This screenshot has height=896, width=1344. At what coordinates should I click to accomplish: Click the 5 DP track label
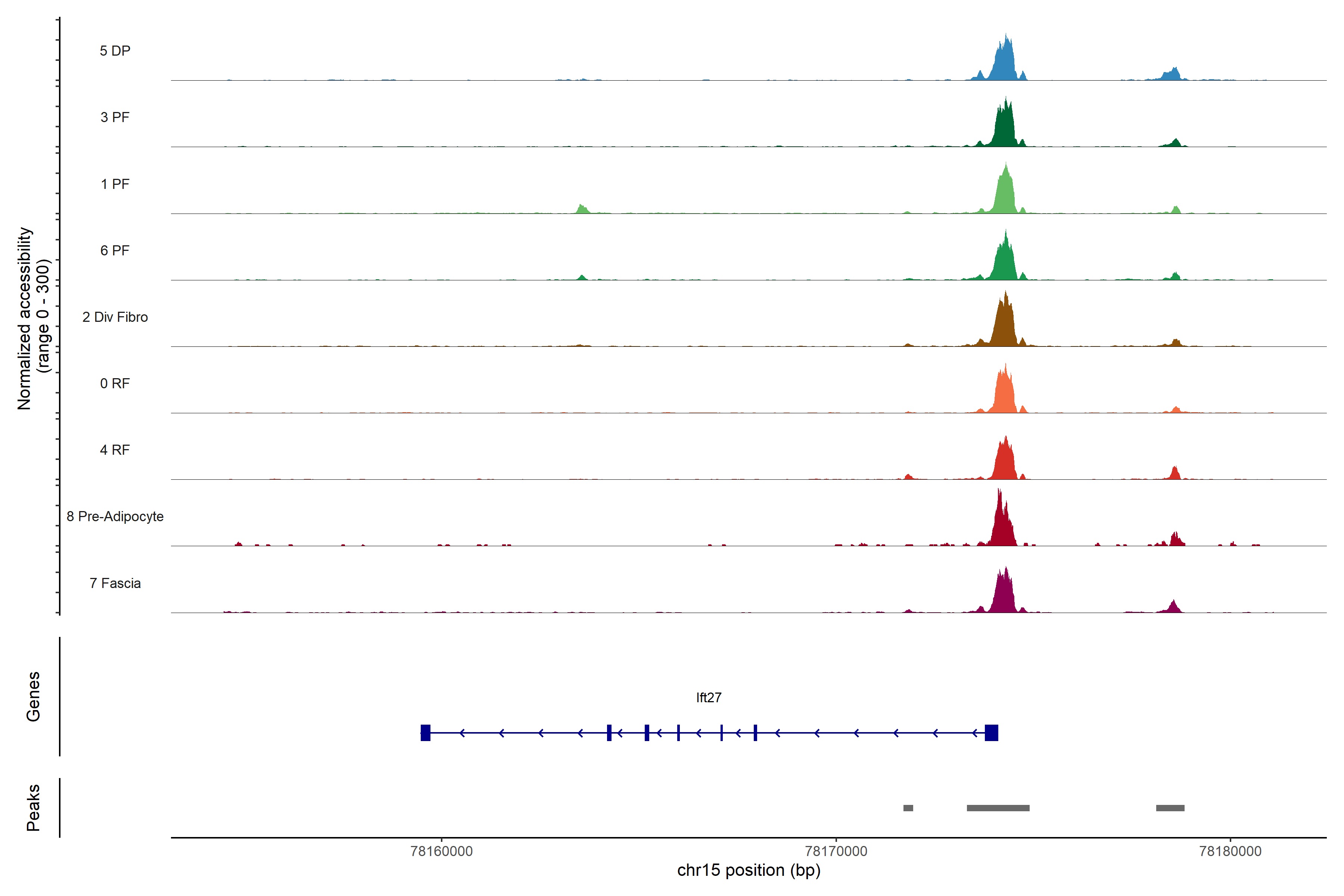click(115, 51)
